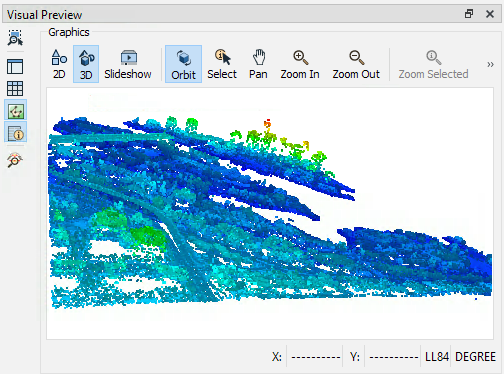
Task: Click the X coordinate field
Action: click(315, 357)
